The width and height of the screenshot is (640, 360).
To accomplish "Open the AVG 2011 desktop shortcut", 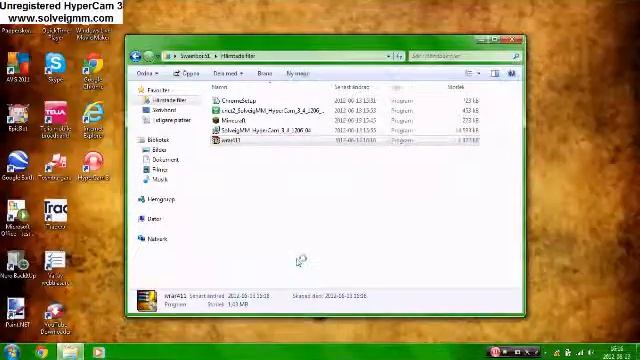I will tap(18, 67).
